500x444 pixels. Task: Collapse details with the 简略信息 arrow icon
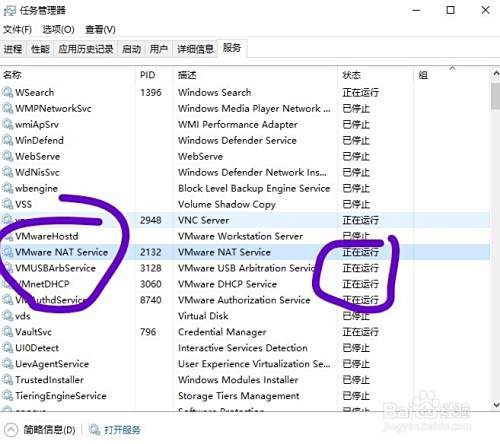(10, 430)
